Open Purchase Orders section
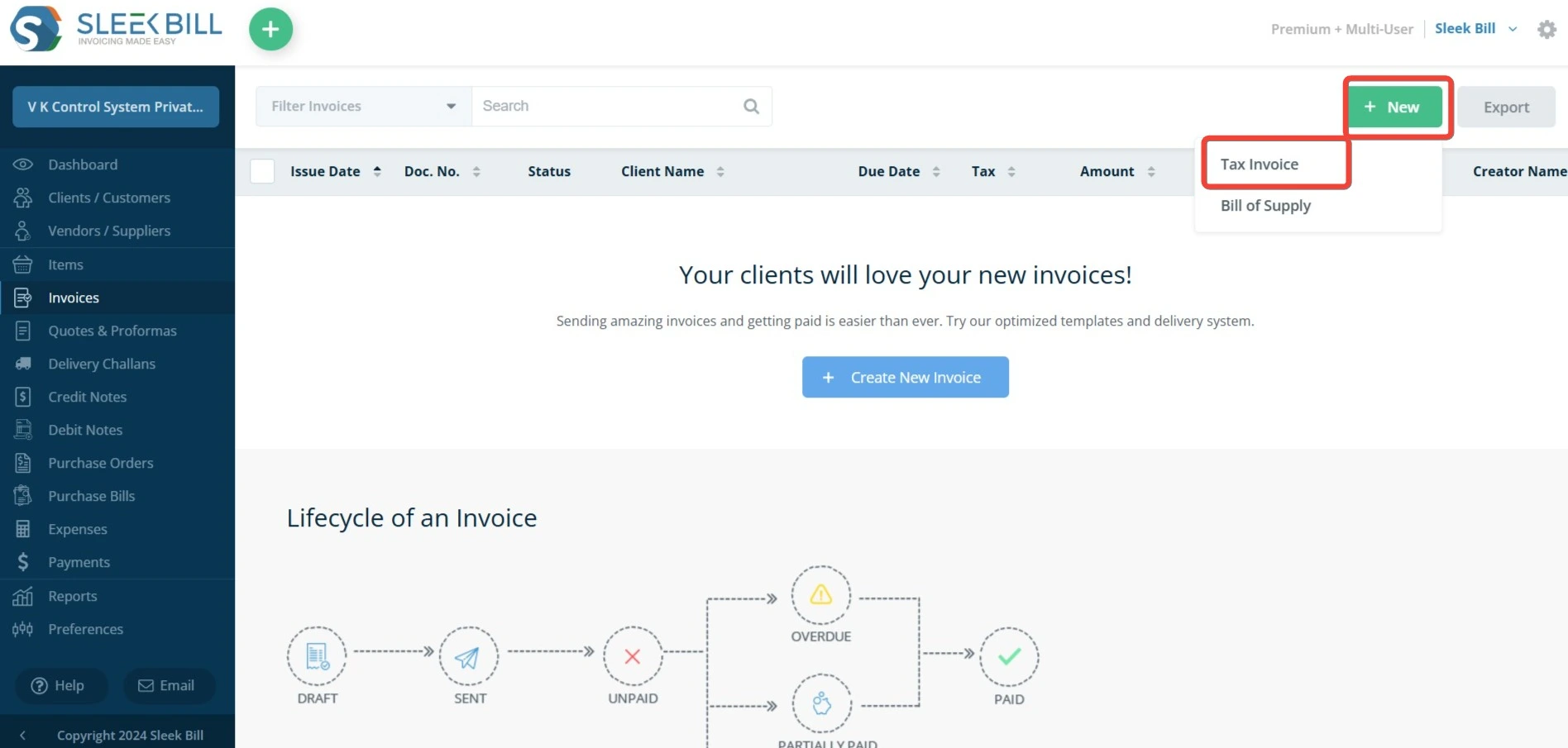Screen dimensions: 1568x748 click(x=100, y=463)
